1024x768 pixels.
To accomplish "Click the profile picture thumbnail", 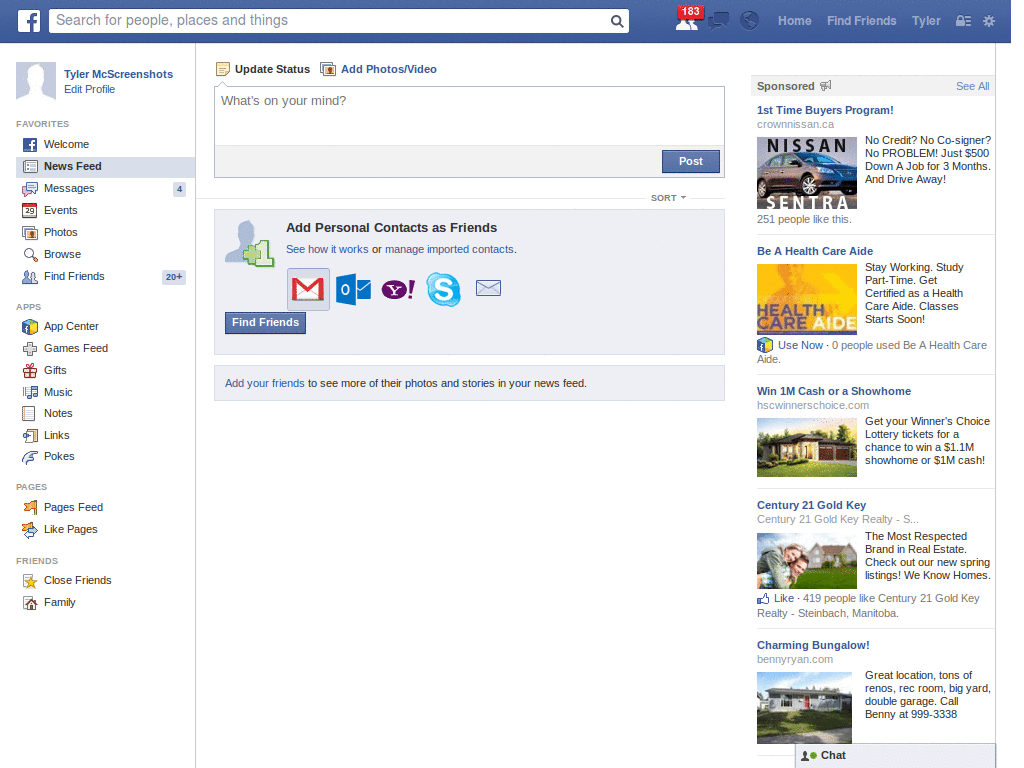I will [x=36, y=82].
